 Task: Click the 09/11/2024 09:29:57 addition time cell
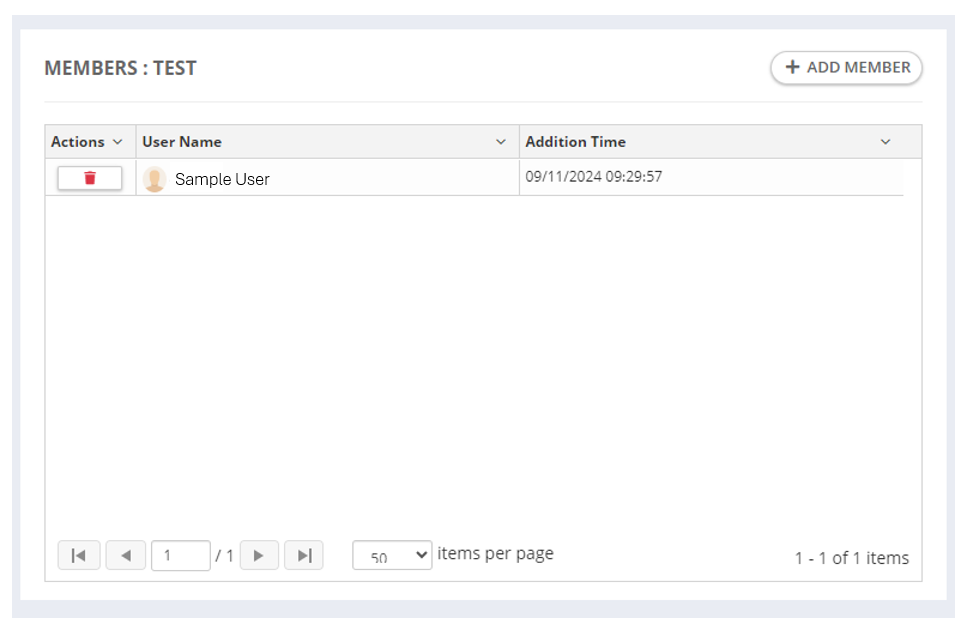point(594,177)
